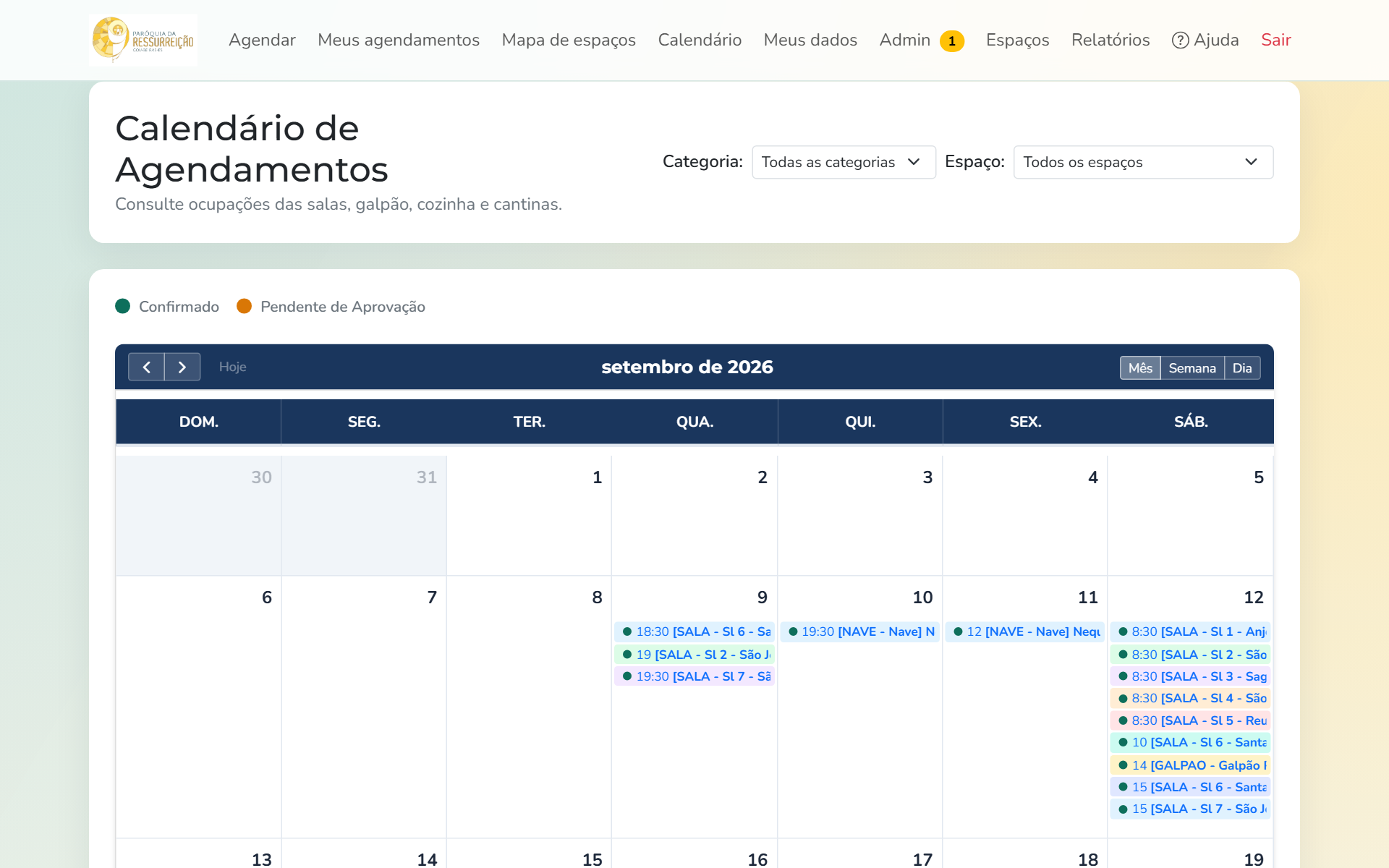The width and height of the screenshot is (1389, 868).
Task: Open Relatórios navigation item
Action: (x=1110, y=40)
